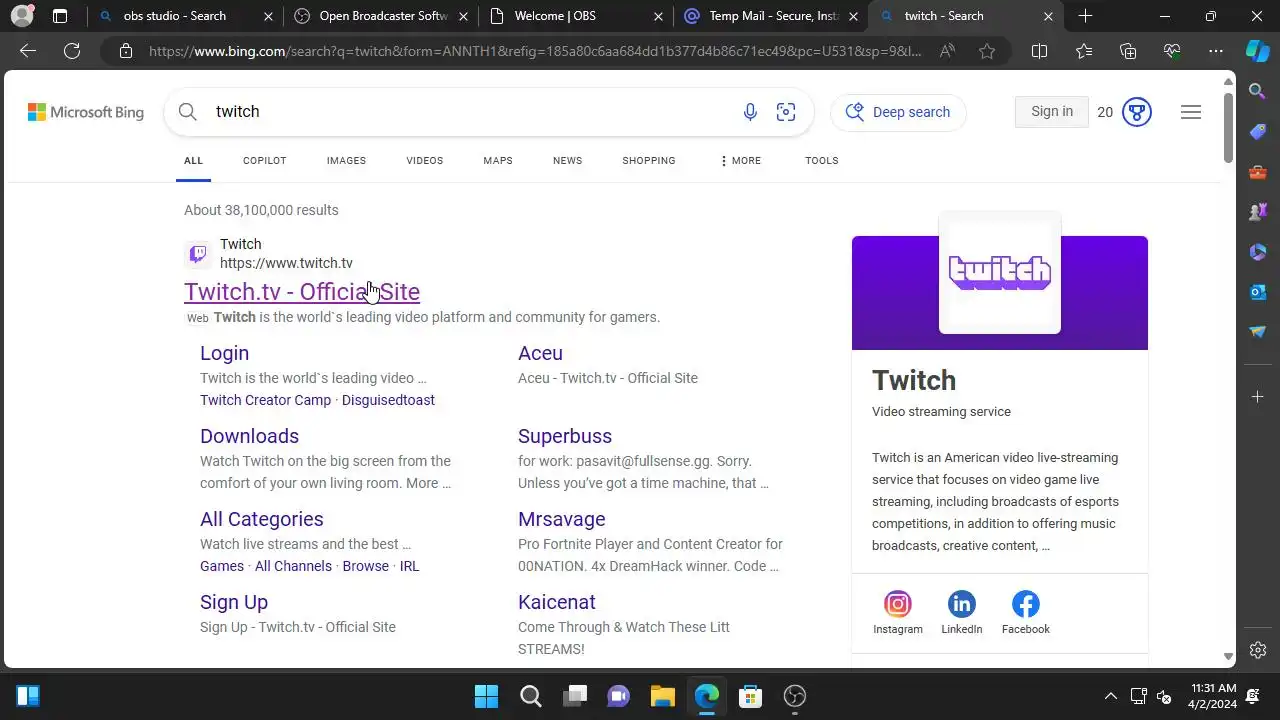
Task: Click the magnifier icon in Bing search box
Action: (x=188, y=112)
